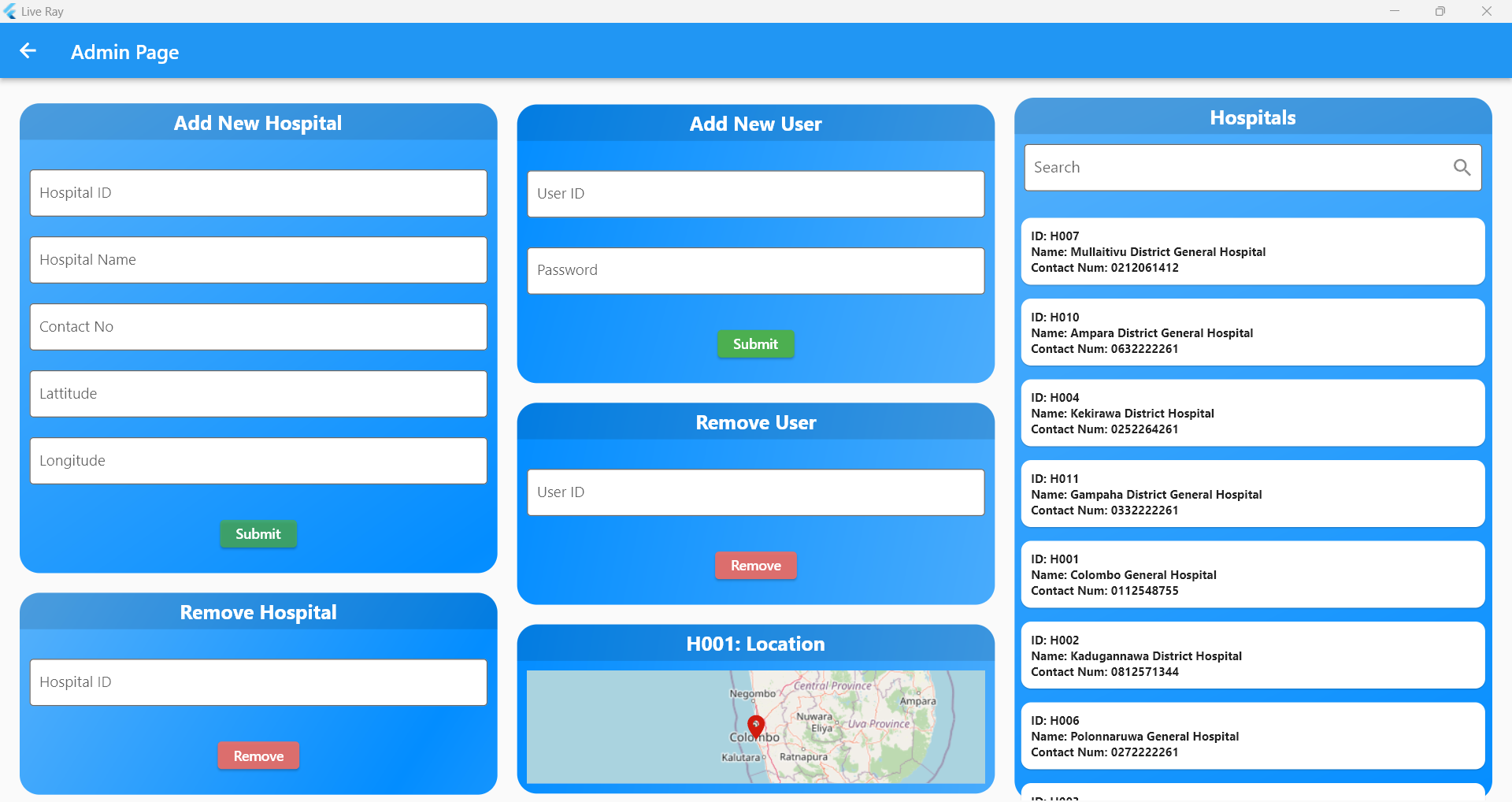Focus the User ID field under Add New User

756,194
